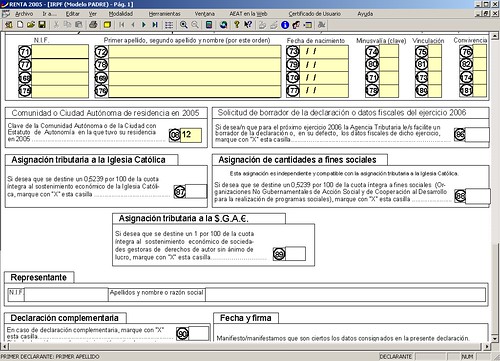Click the greyed icon right of context help
Image resolution: width=500 pixels, height=361 pixels.
coord(263,25)
